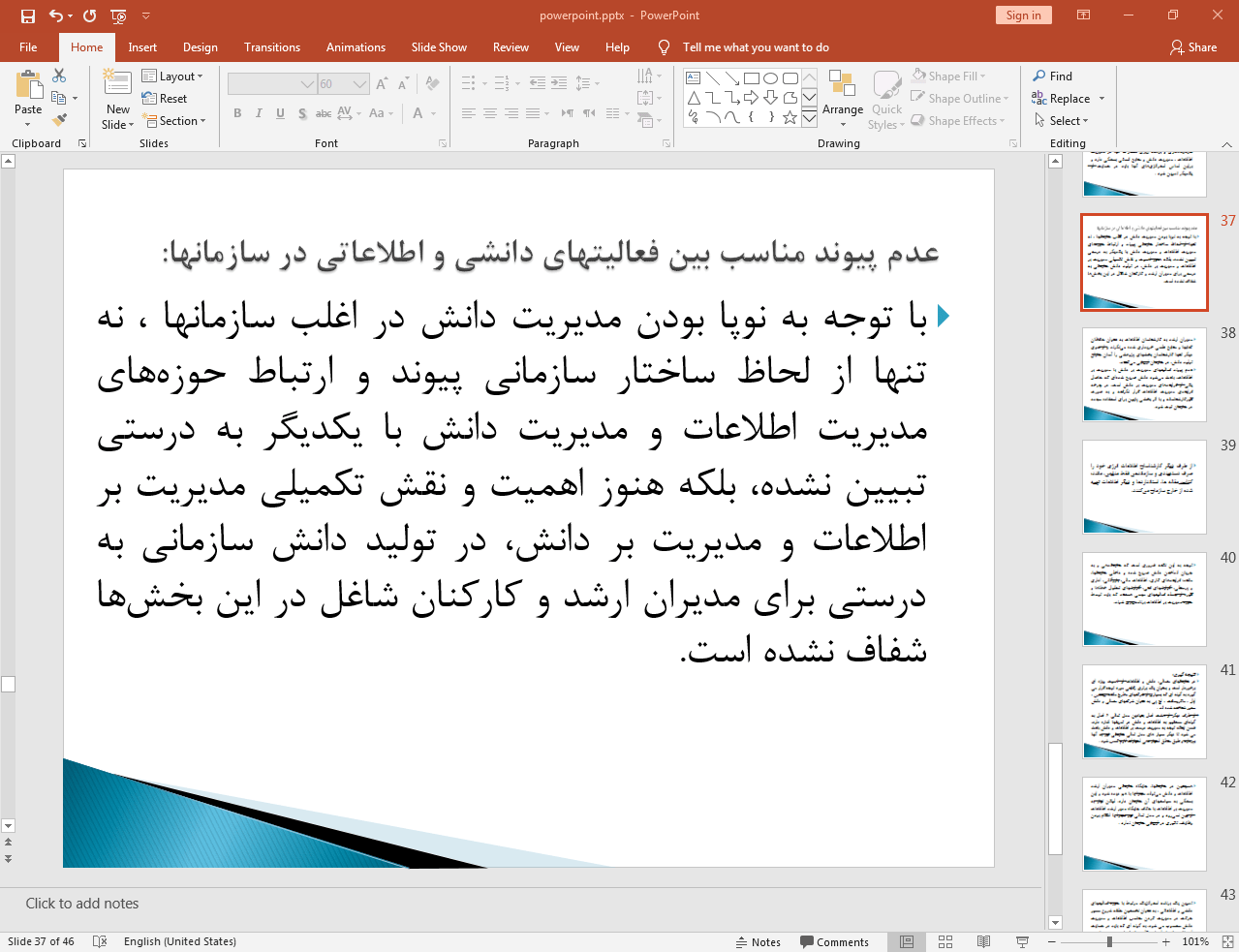This screenshot has width=1239, height=952.
Task: Select the rectangle shape in gallery
Action: 751,78
